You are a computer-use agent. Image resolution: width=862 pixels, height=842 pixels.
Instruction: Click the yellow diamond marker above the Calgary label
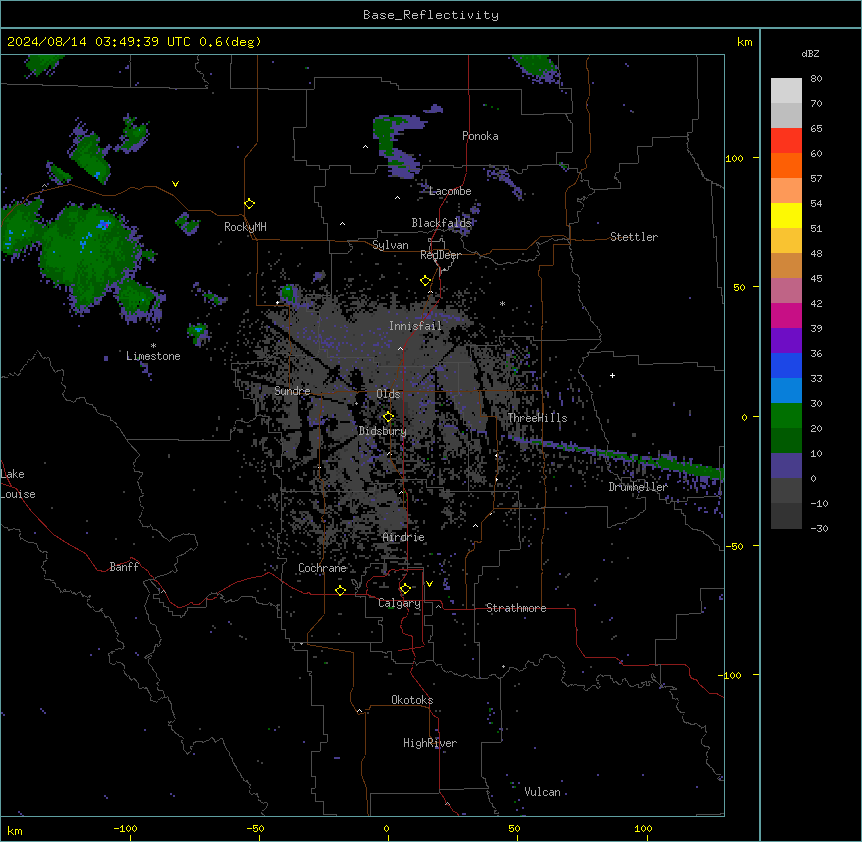click(405, 589)
